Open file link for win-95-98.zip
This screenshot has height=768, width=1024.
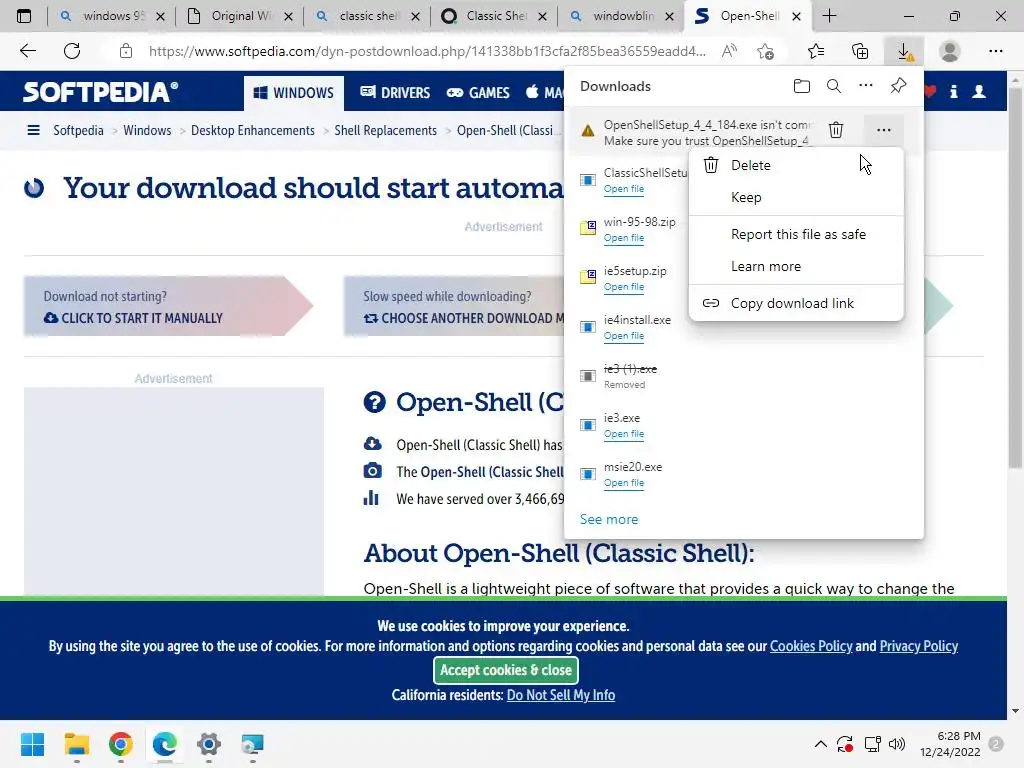pos(624,238)
